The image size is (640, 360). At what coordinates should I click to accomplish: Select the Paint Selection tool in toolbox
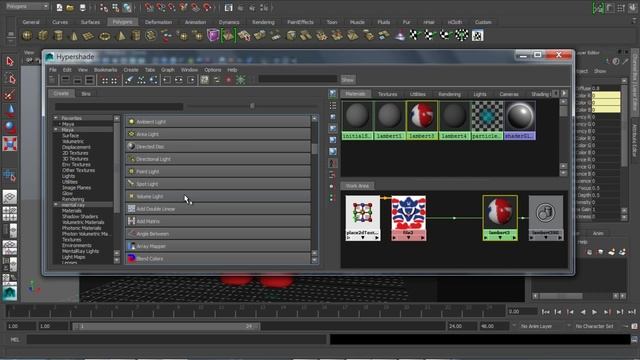pyautogui.click(x=10, y=95)
